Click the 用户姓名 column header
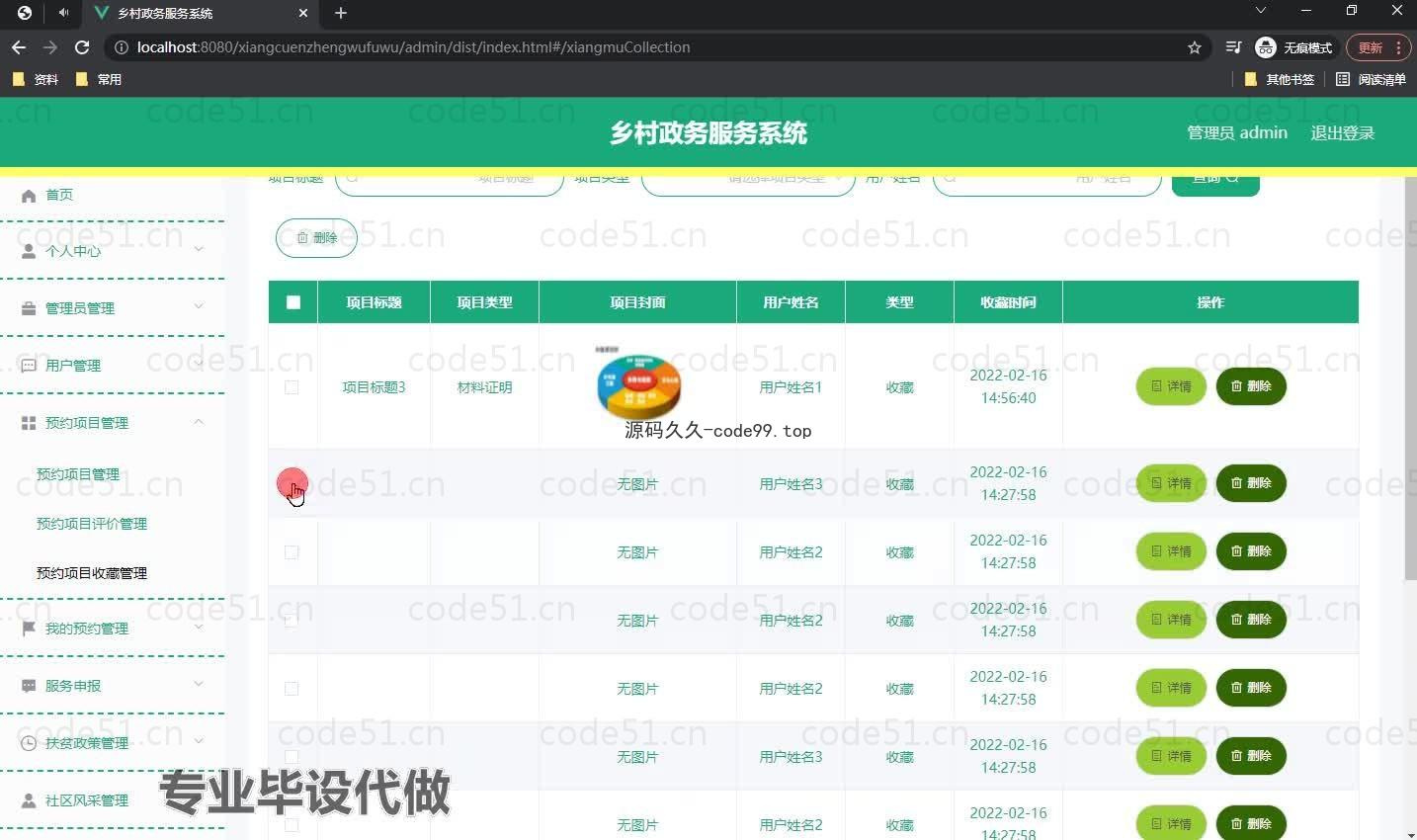This screenshot has height=840, width=1417. point(791,302)
